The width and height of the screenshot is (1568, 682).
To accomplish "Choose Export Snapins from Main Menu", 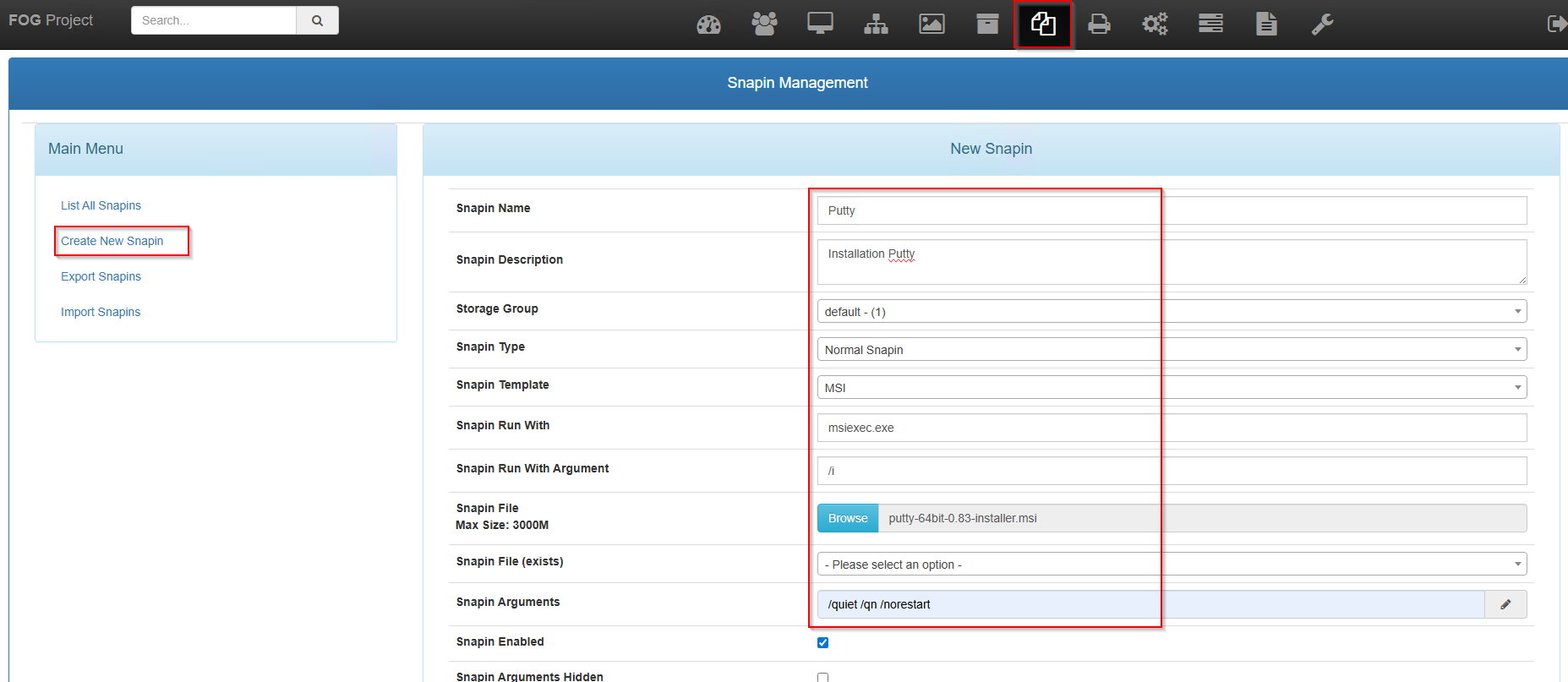I will point(101,276).
